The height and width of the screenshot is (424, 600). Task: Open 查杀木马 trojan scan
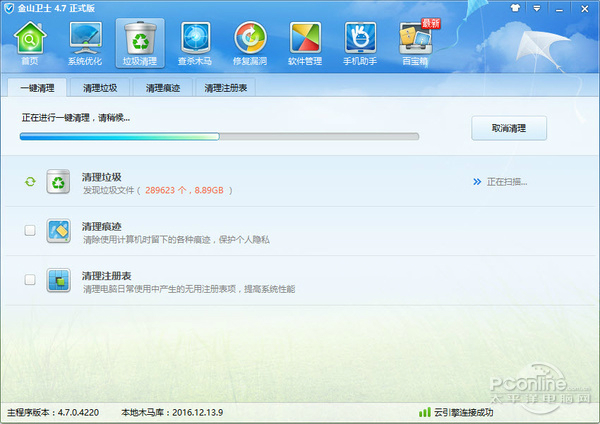click(x=195, y=43)
